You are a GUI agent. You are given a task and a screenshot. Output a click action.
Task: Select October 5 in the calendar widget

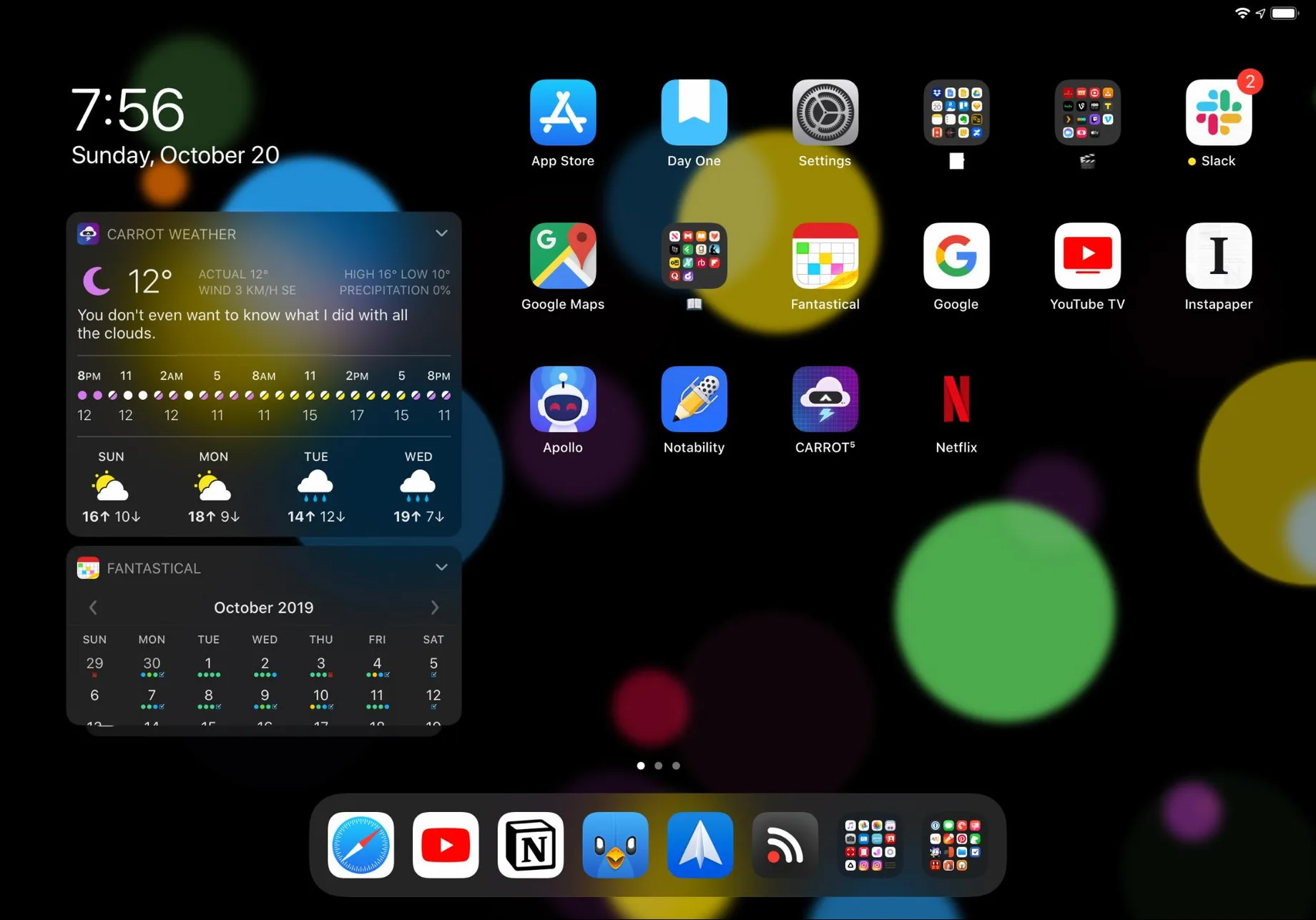[x=433, y=665]
